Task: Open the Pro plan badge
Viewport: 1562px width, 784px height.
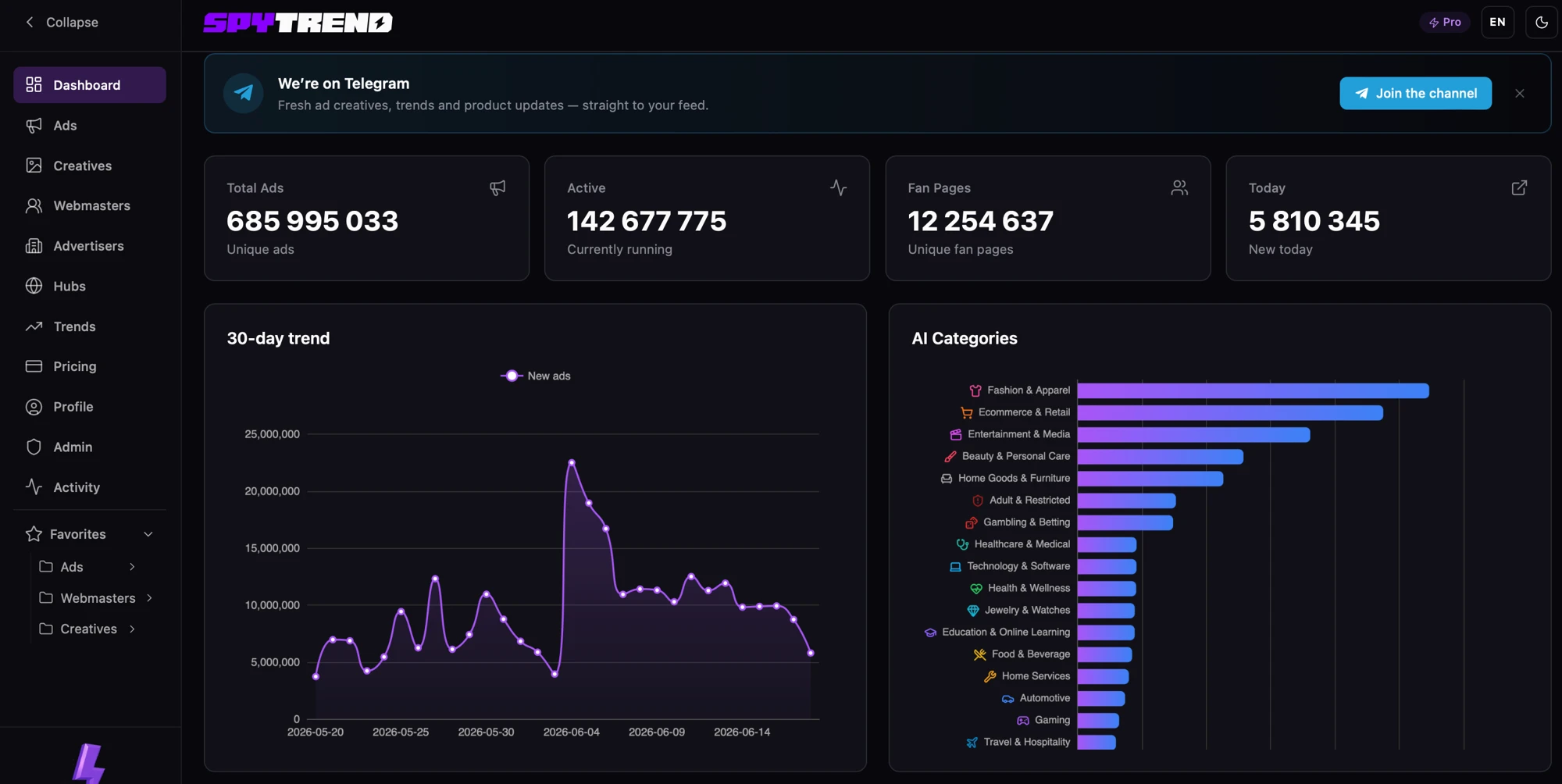Action: [1445, 22]
